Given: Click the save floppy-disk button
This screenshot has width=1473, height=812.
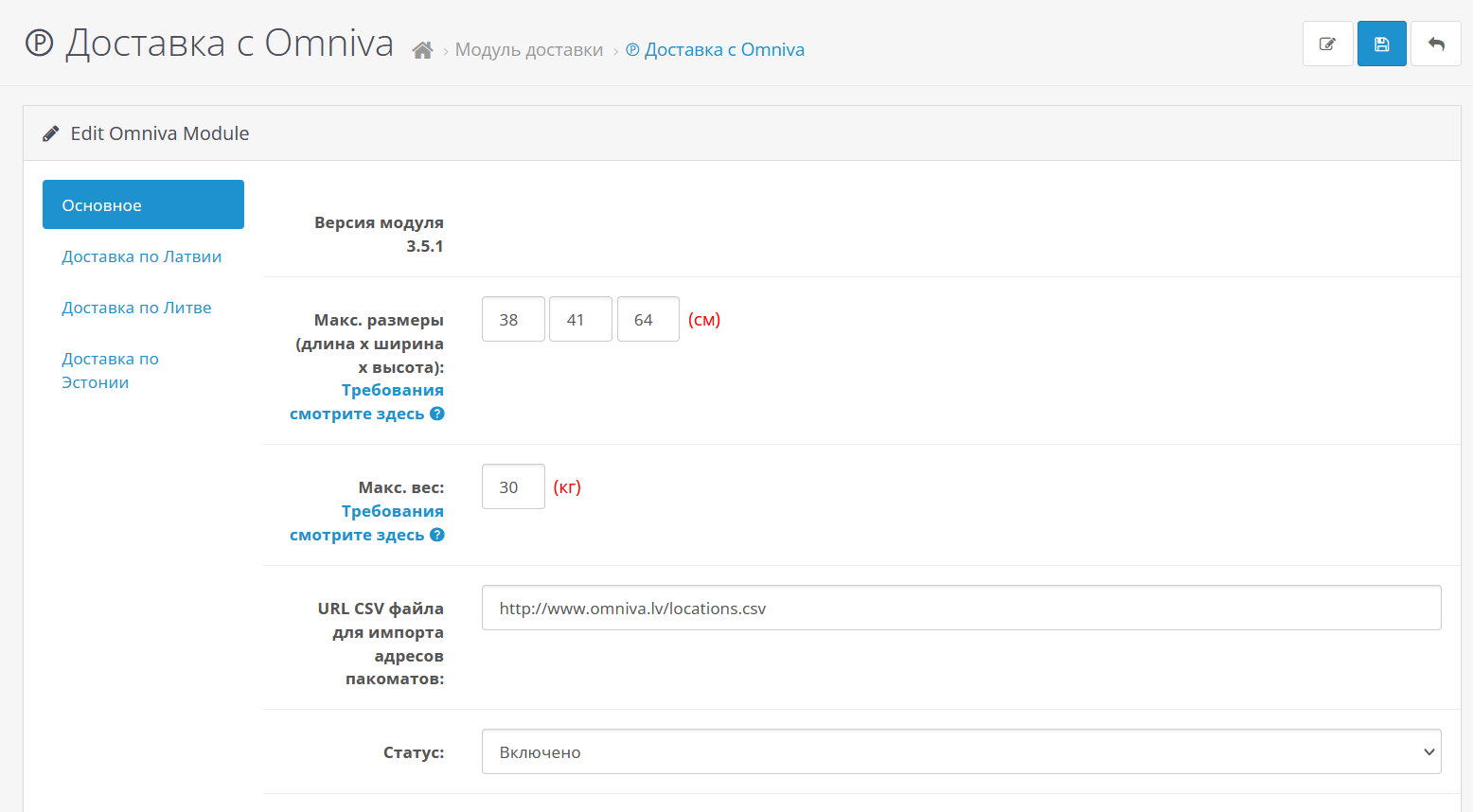Looking at the screenshot, I should [x=1381, y=44].
